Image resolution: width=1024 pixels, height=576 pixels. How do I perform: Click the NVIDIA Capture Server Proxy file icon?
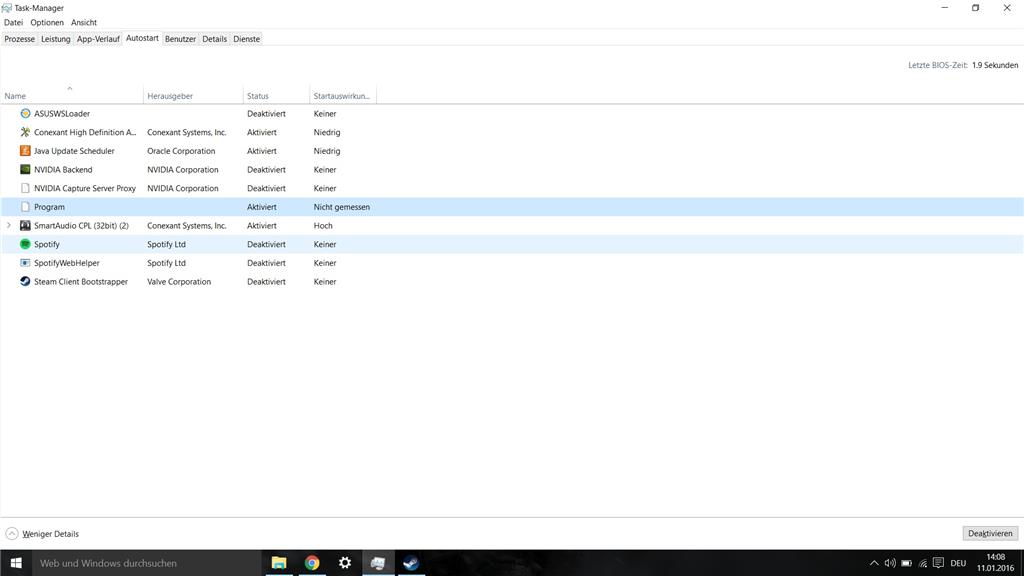[25, 188]
